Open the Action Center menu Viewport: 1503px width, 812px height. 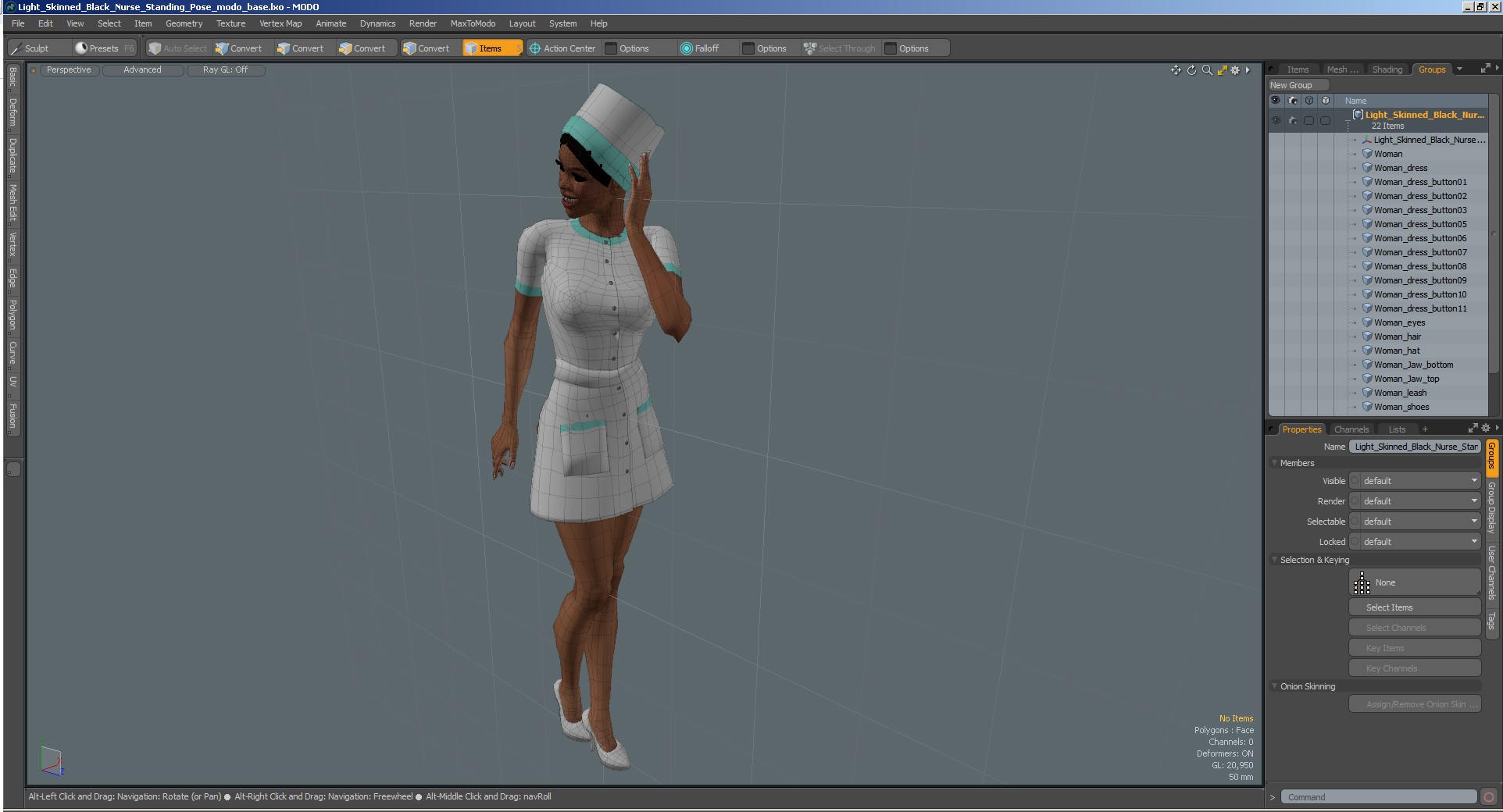click(562, 48)
